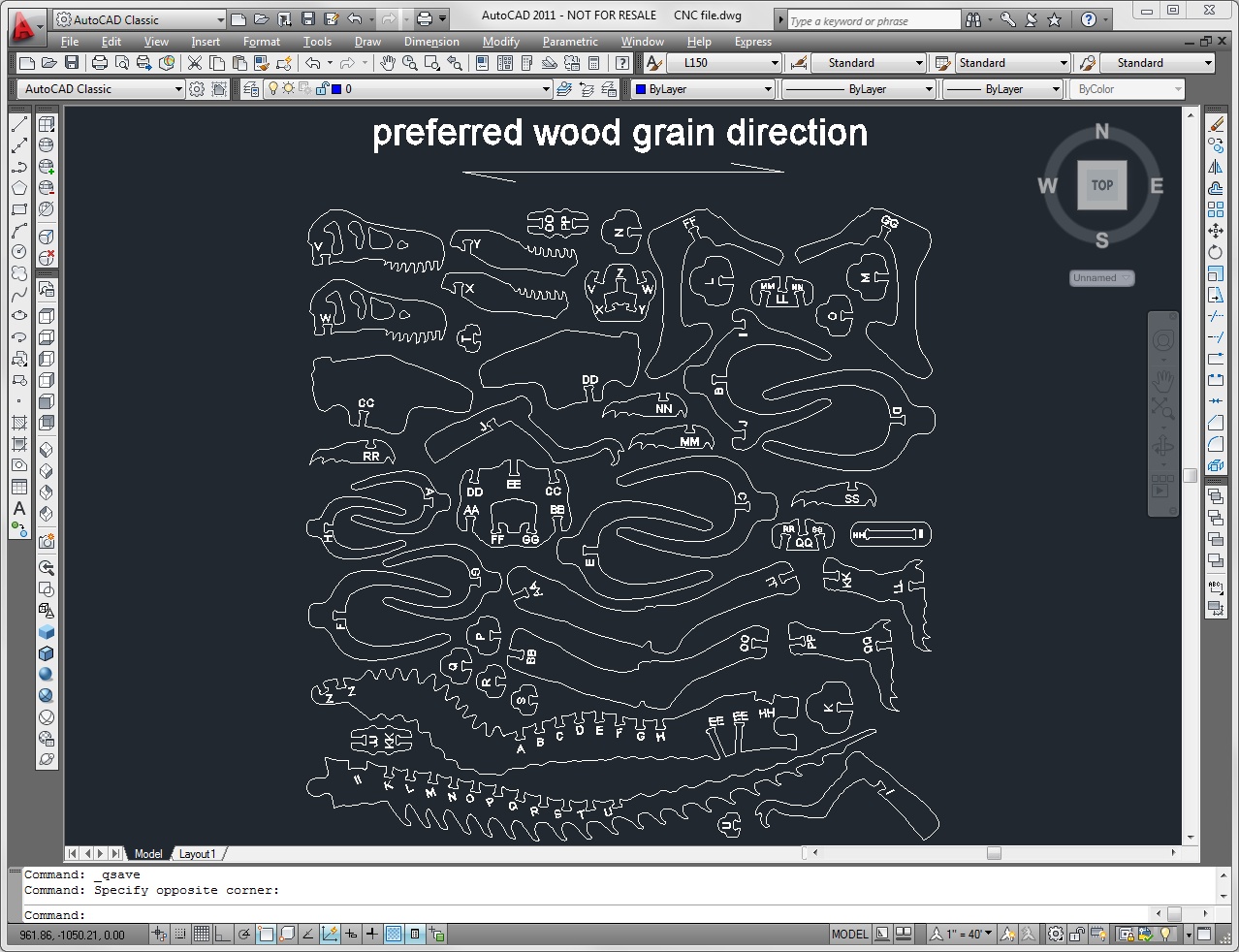Open the Quick Access workspace dropdown
Screen dimensions: 1239x952
[x=139, y=19]
